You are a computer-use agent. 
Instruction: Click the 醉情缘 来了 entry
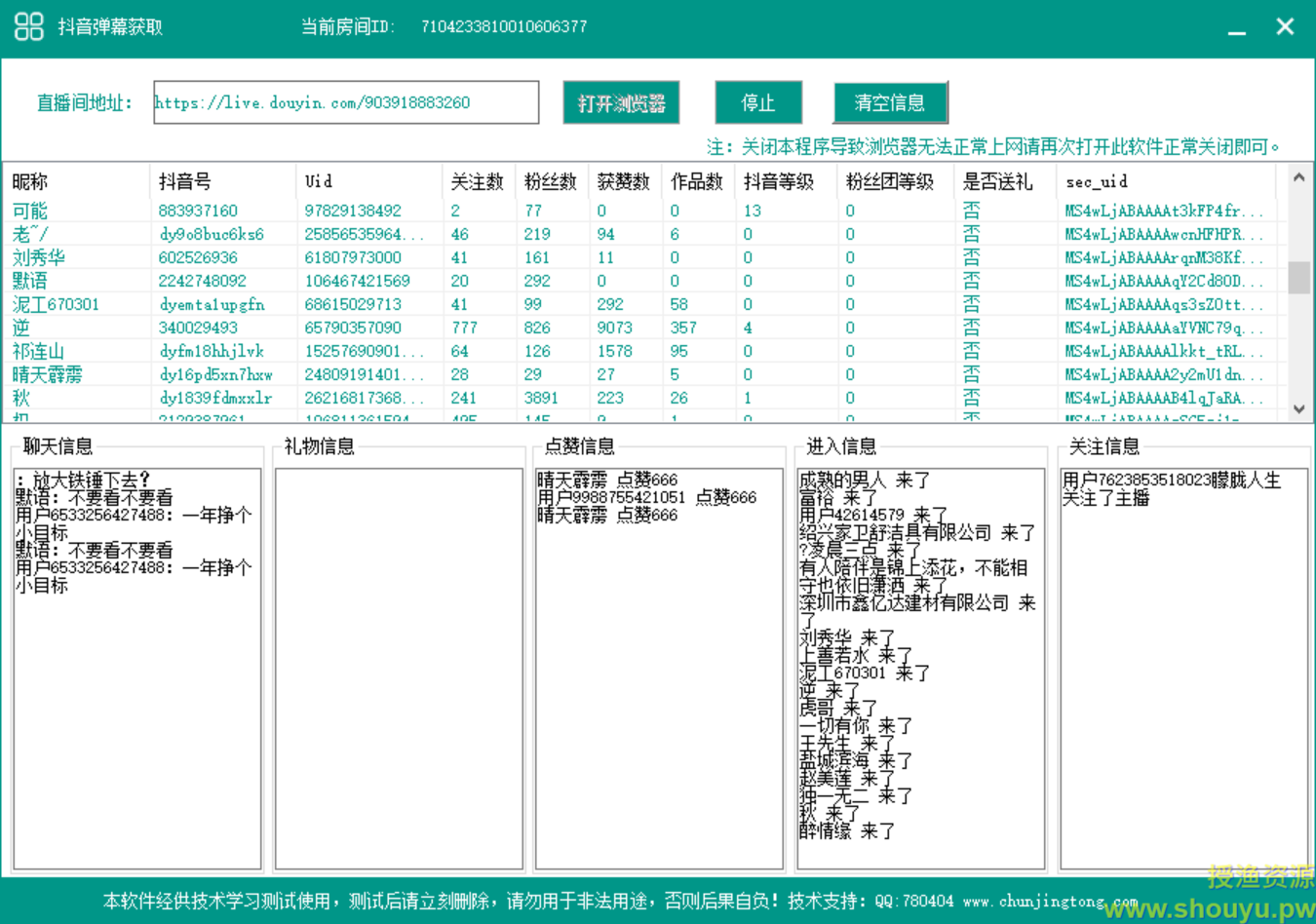point(847,830)
